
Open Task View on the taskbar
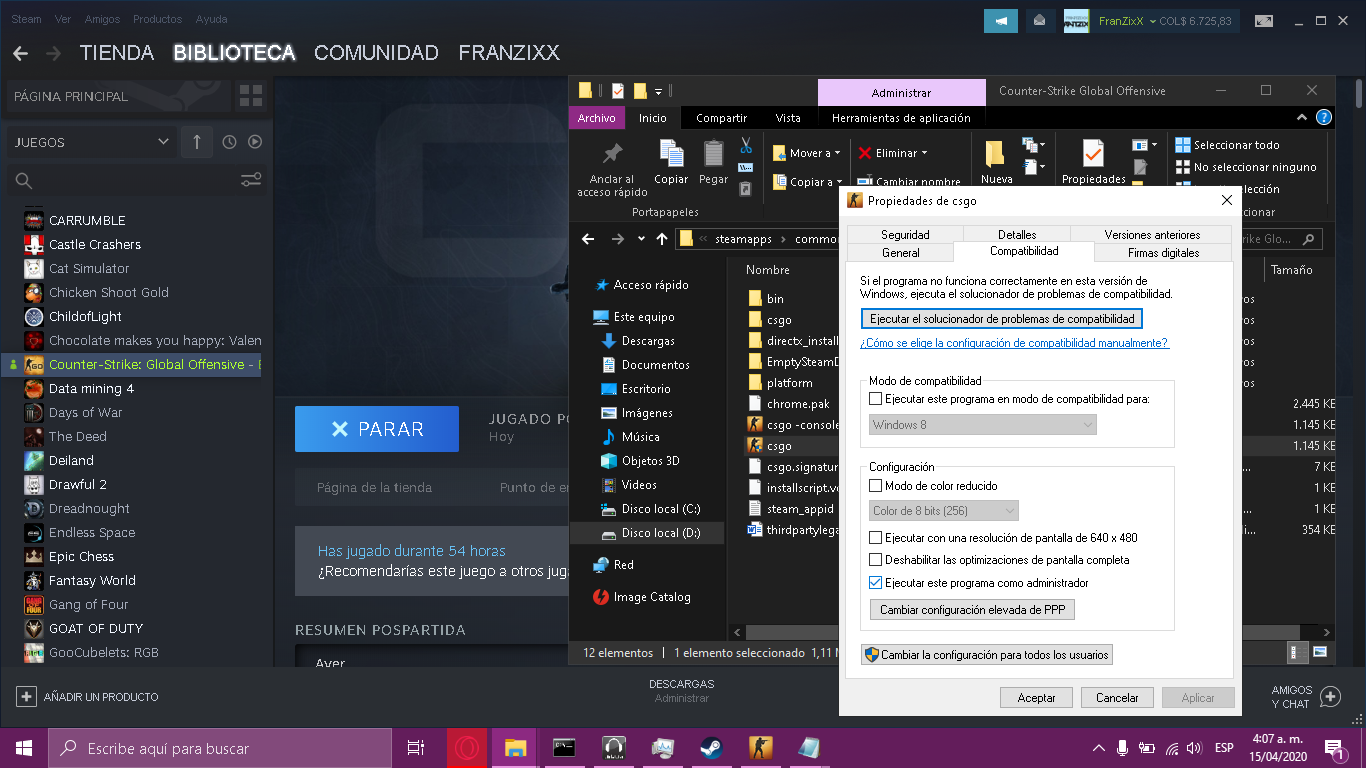[x=416, y=748]
